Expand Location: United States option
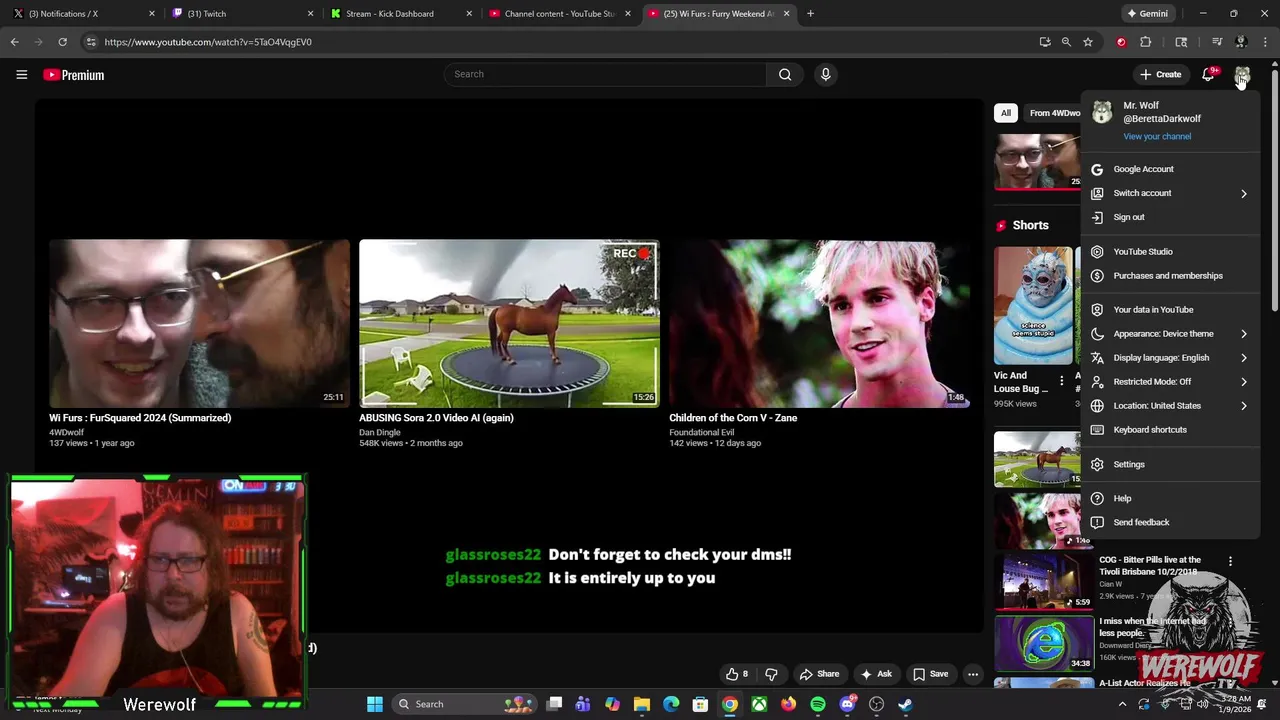Screen dimensions: 1280x720 click(1170, 406)
